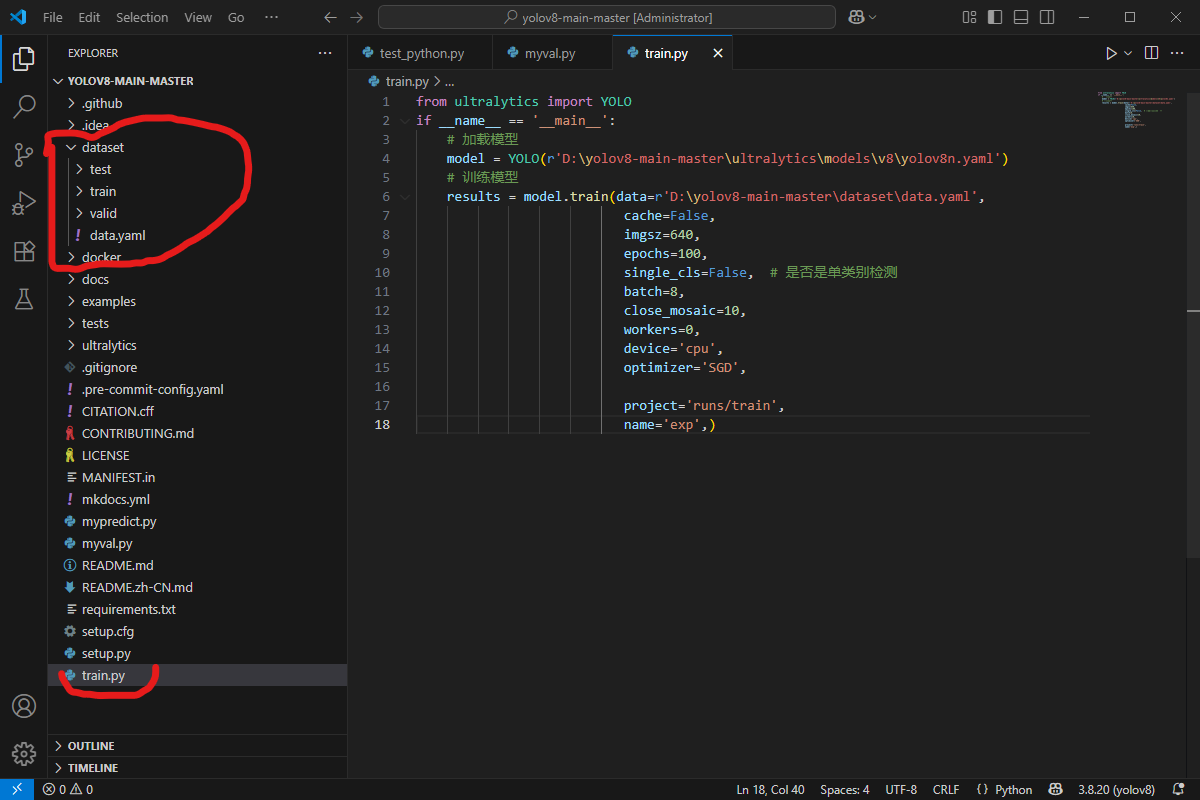1200x800 pixels.
Task: Open the Run and Debug view
Action: [x=24, y=203]
